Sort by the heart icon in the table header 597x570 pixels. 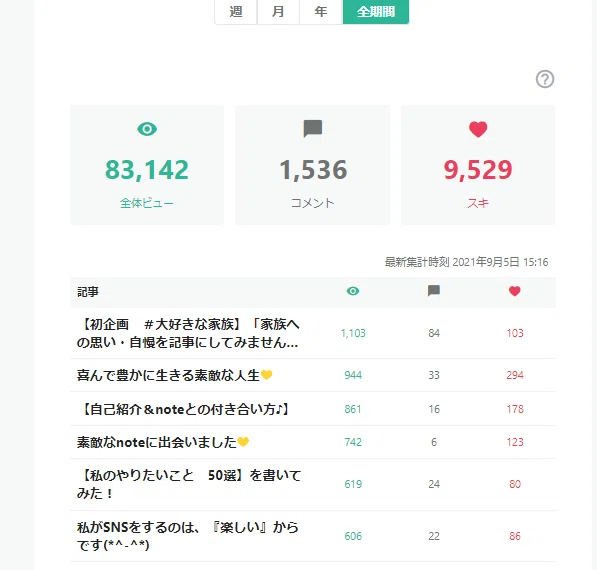[514, 291]
